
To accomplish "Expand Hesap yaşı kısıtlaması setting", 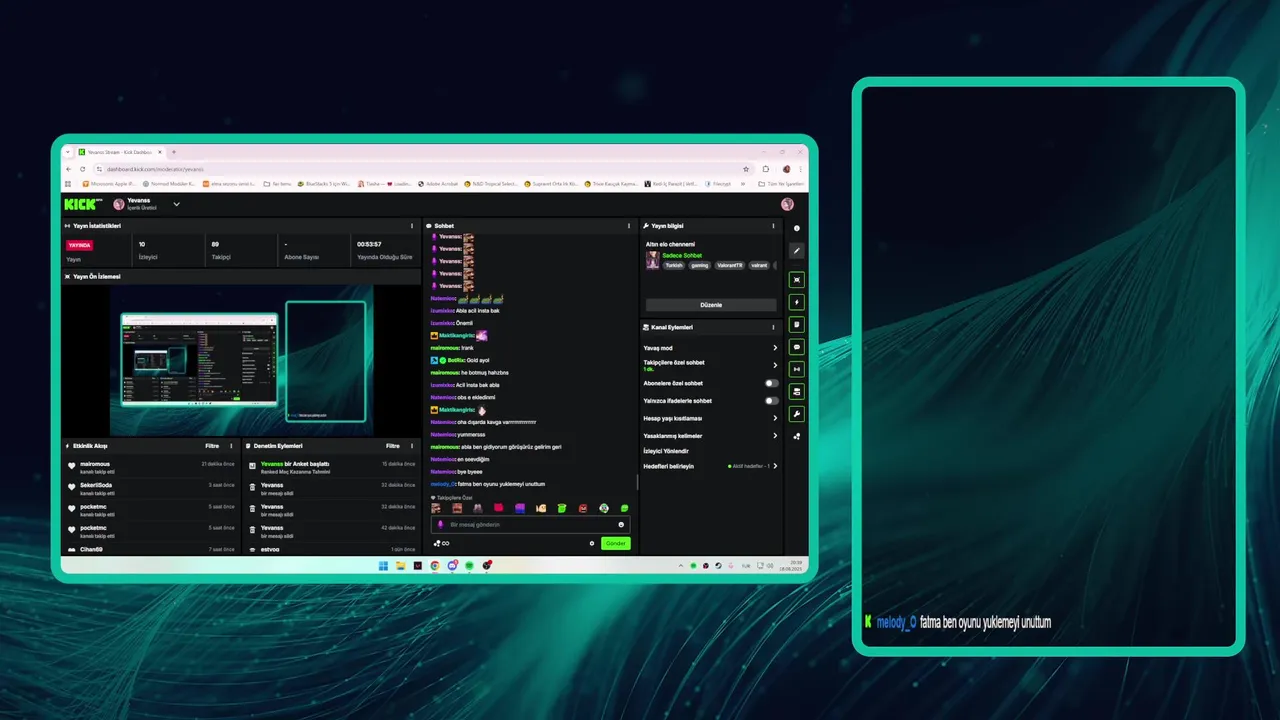I will 775,418.
